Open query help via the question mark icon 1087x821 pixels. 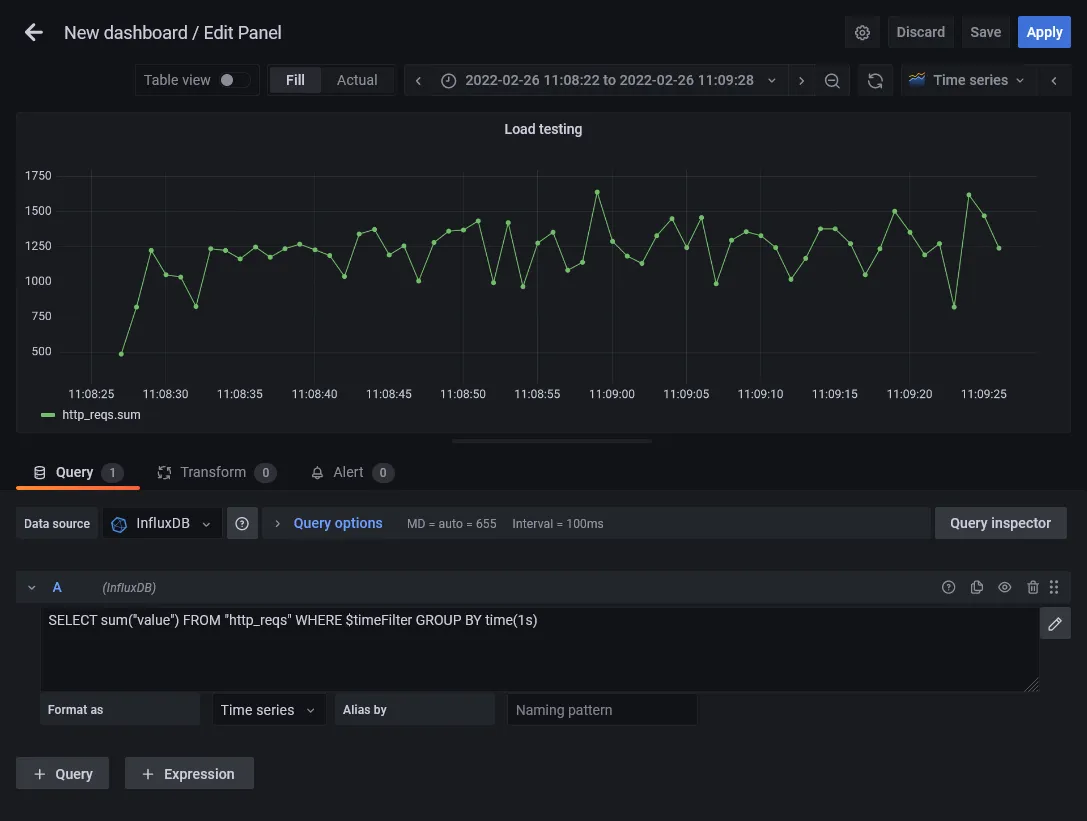pos(948,587)
